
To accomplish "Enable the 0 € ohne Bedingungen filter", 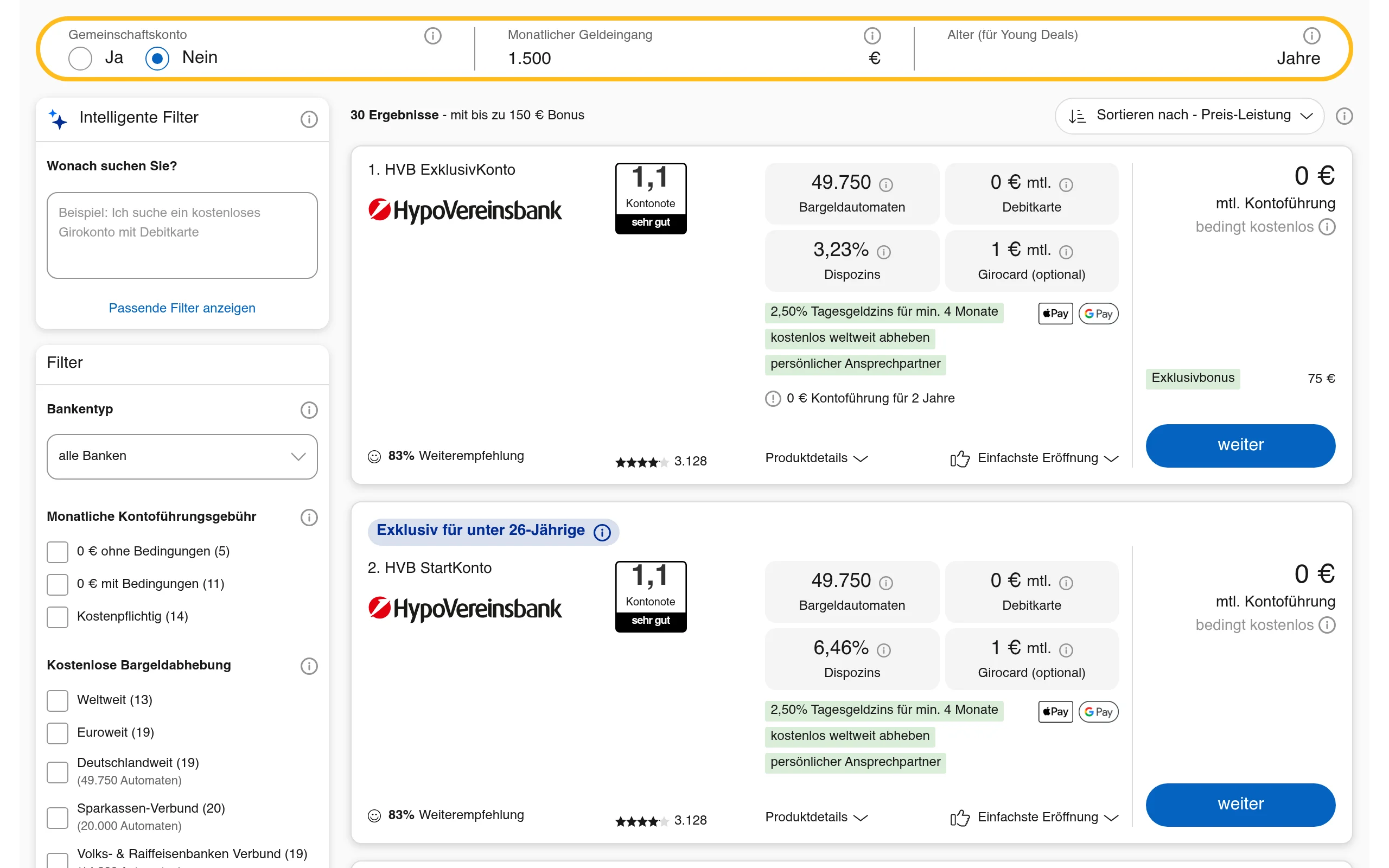I will coord(58,552).
